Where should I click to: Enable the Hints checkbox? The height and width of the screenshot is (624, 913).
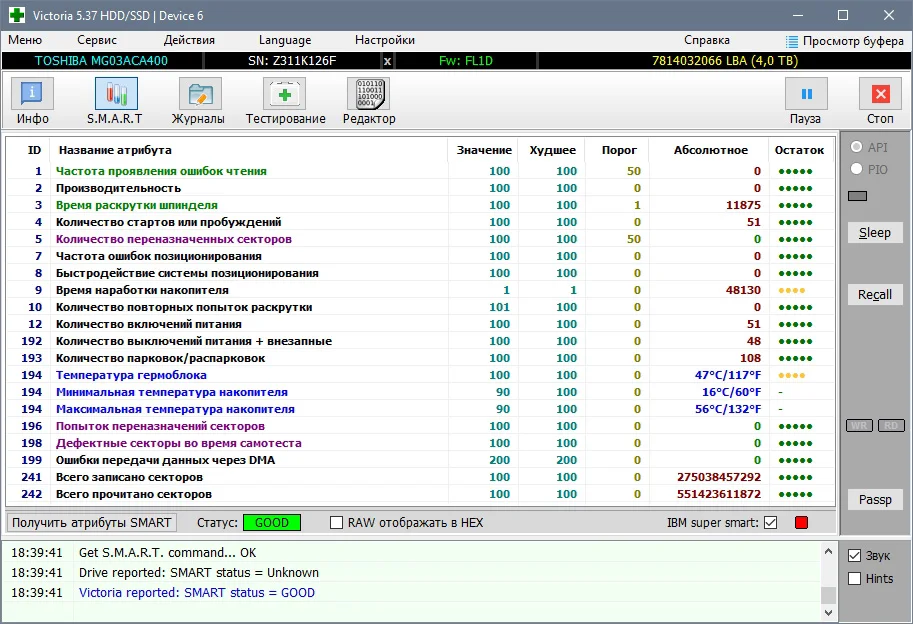coord(855,579)
